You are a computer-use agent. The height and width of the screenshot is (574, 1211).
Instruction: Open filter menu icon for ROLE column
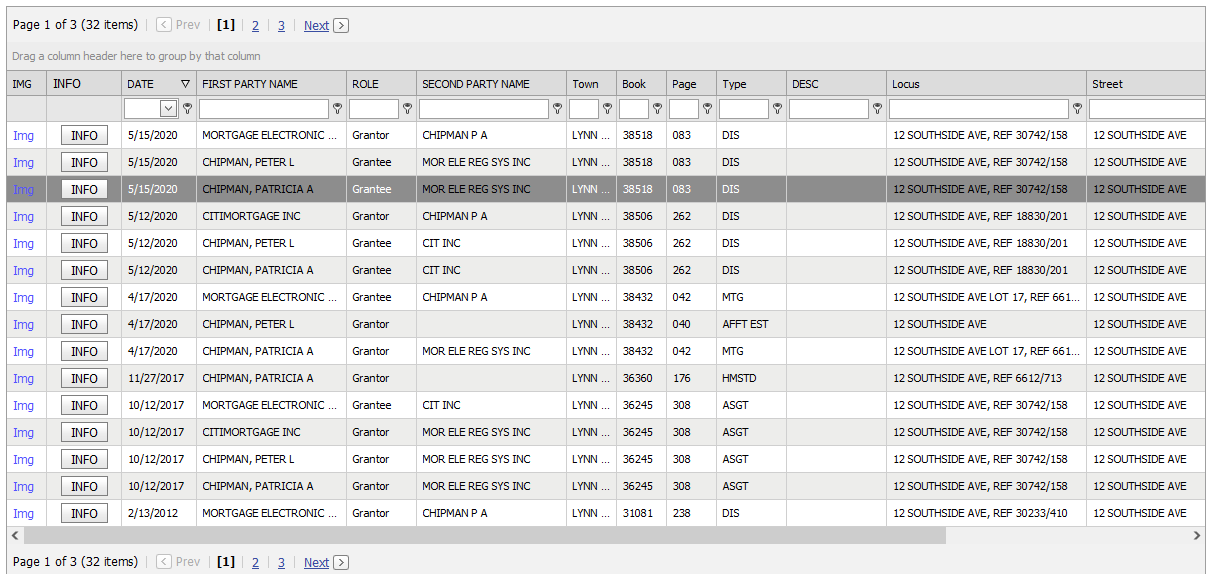click(407, 109)
